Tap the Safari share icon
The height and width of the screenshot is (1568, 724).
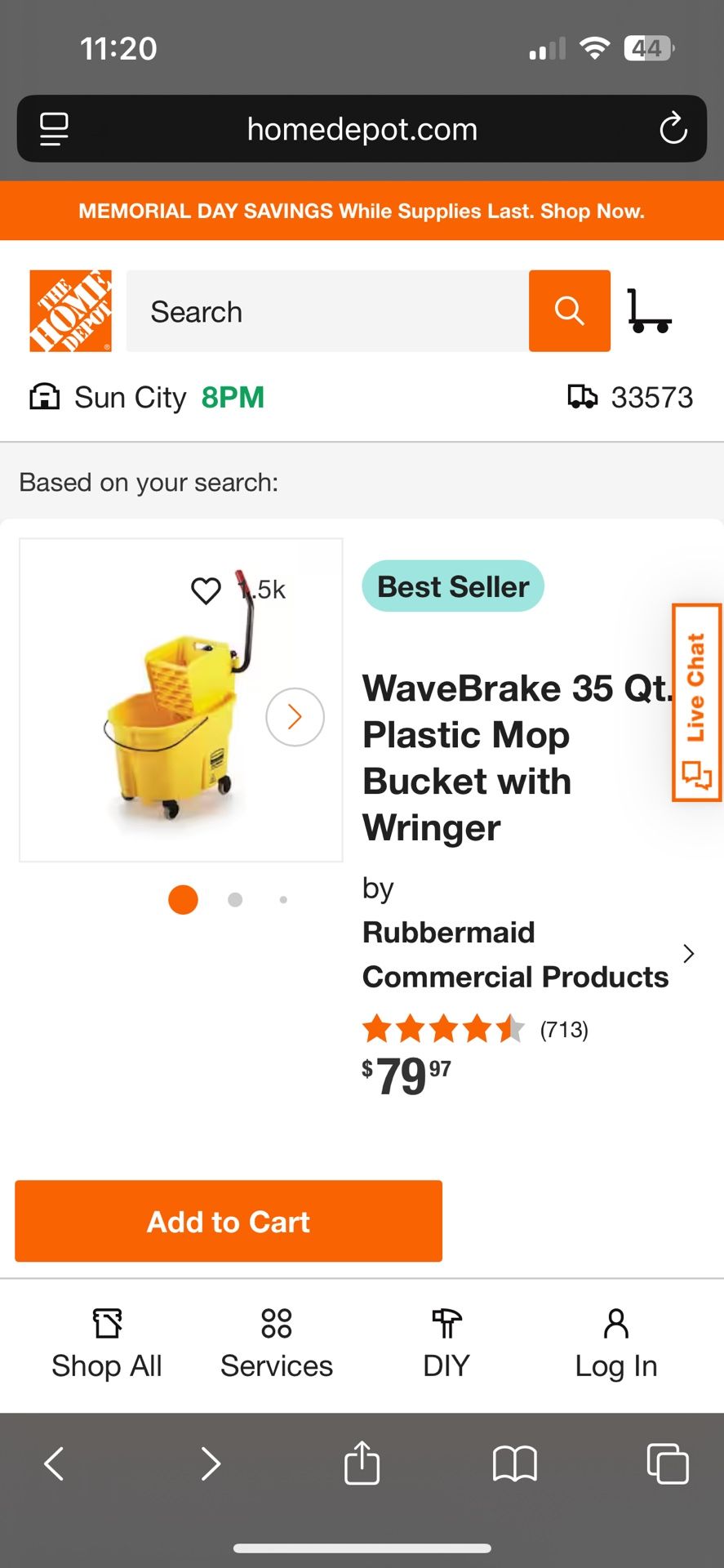[x=362, y=1463]
